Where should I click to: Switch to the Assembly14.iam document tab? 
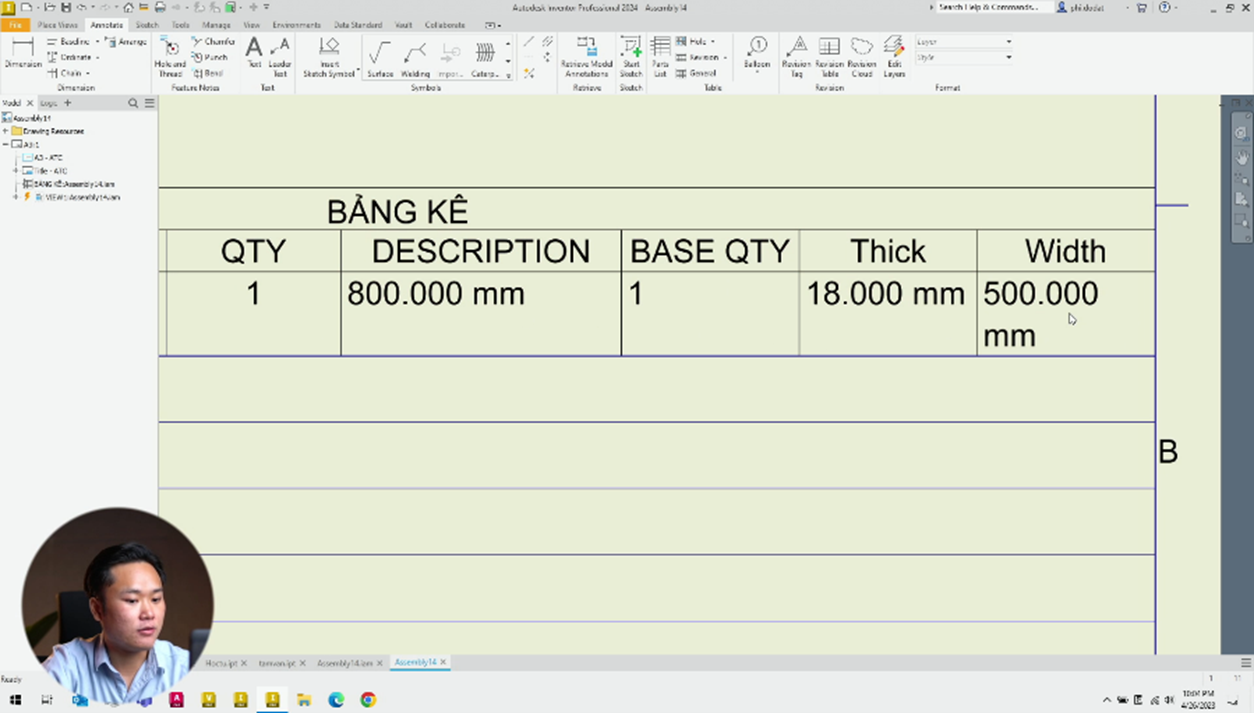pos(344,663)
